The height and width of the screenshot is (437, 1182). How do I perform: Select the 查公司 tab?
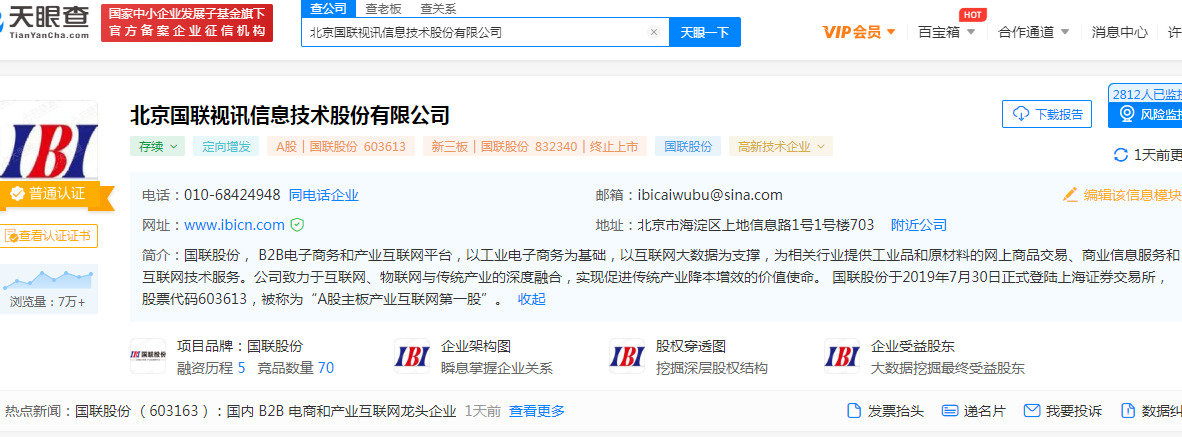[329, 8]
